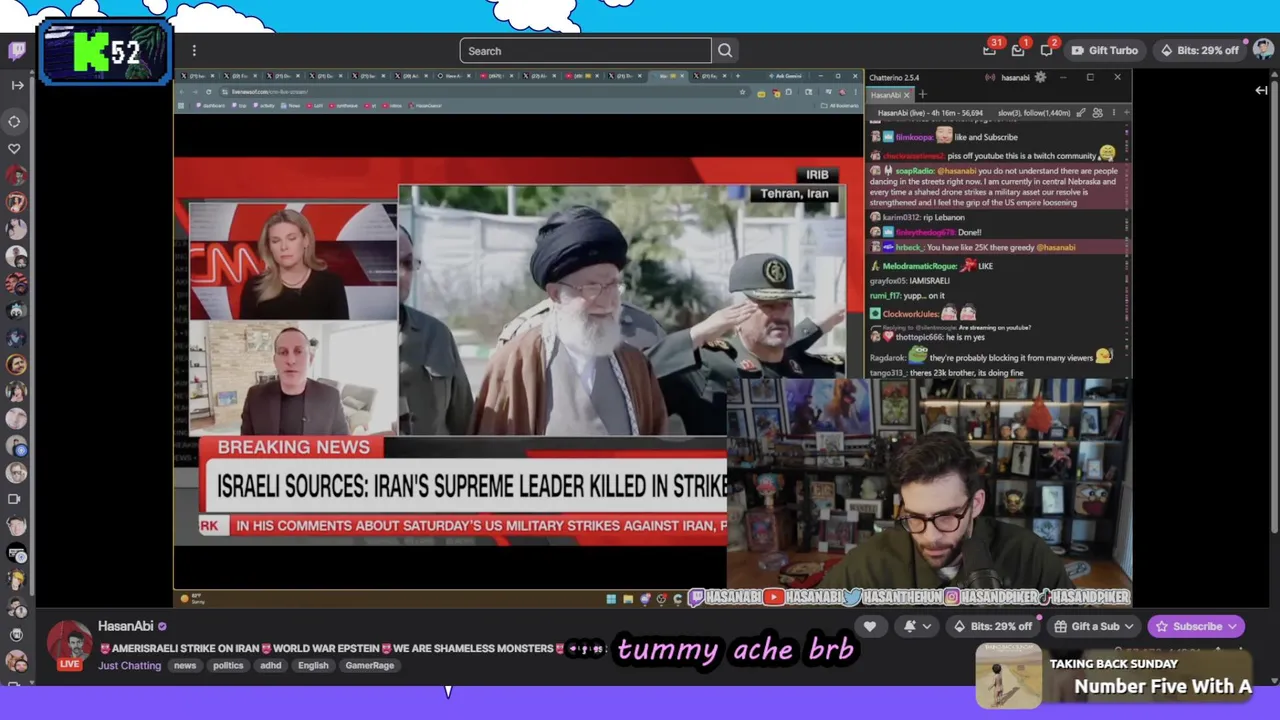Screen dimensions: 1280x720
Task: Open Bits 29% off below the player
Action: click(992, 627)
